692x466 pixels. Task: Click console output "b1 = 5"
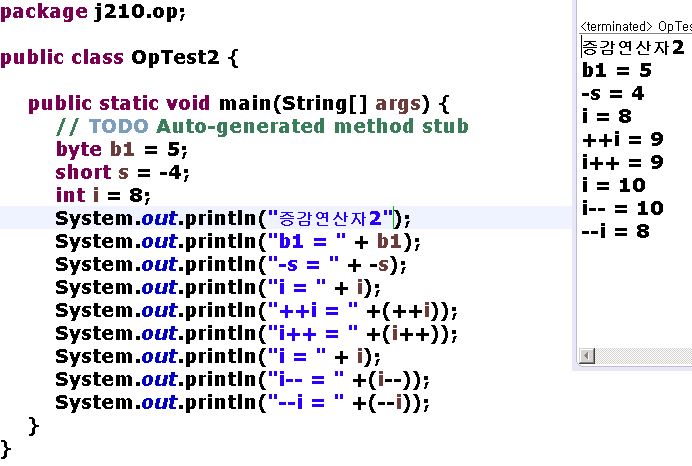click(x=617, y=70)
